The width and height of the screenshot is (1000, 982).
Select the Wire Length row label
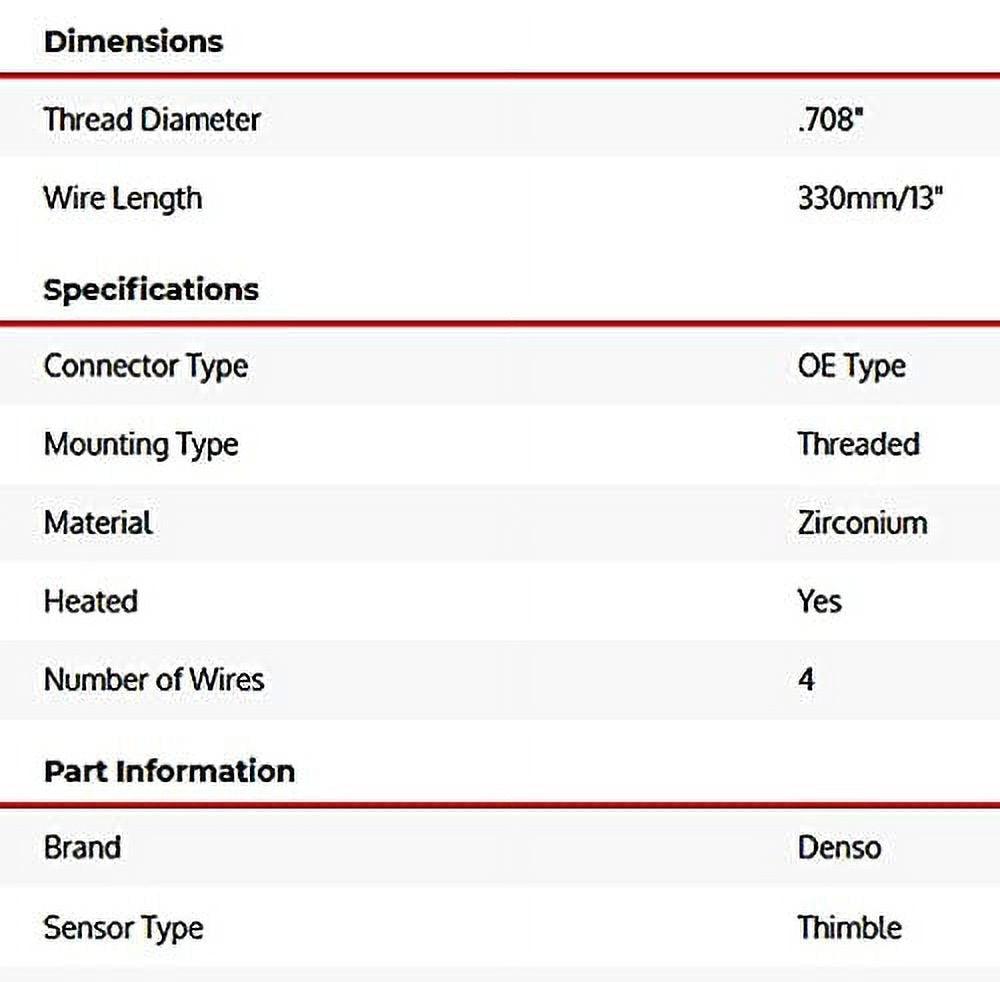[122, 198]
